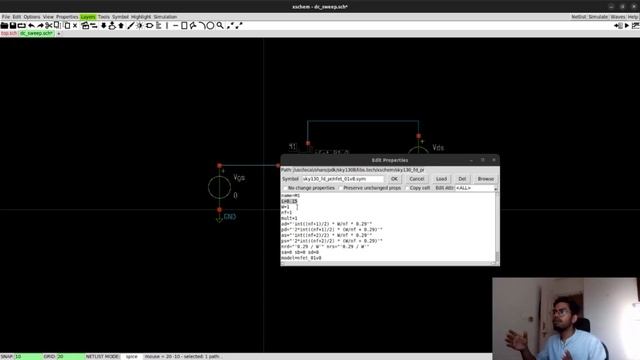This screenshot has width=640, height=360.
Task: Click the GRID value field in status bar
Action: coord(70,356)
